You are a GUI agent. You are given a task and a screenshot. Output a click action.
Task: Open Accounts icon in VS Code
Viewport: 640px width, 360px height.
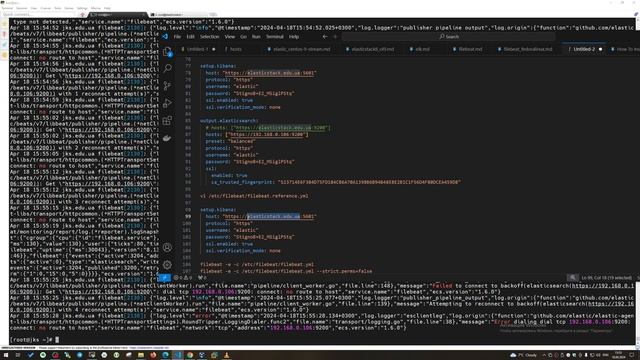[x=167, y=247]
